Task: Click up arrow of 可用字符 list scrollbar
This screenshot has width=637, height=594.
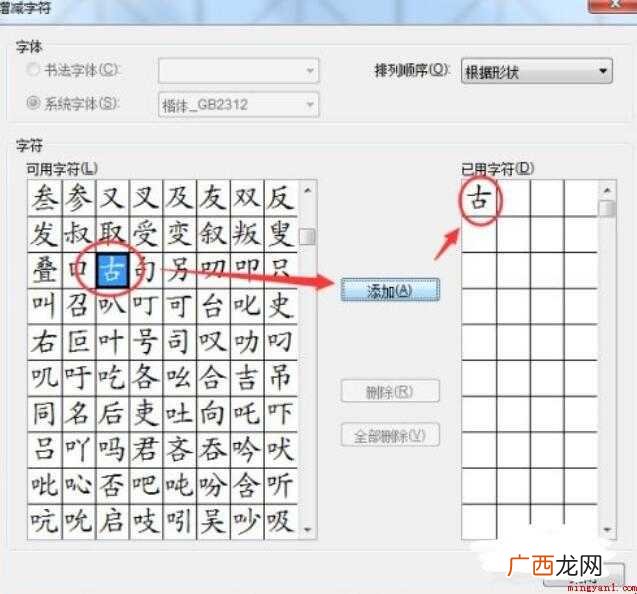Action: click(308, 190)
